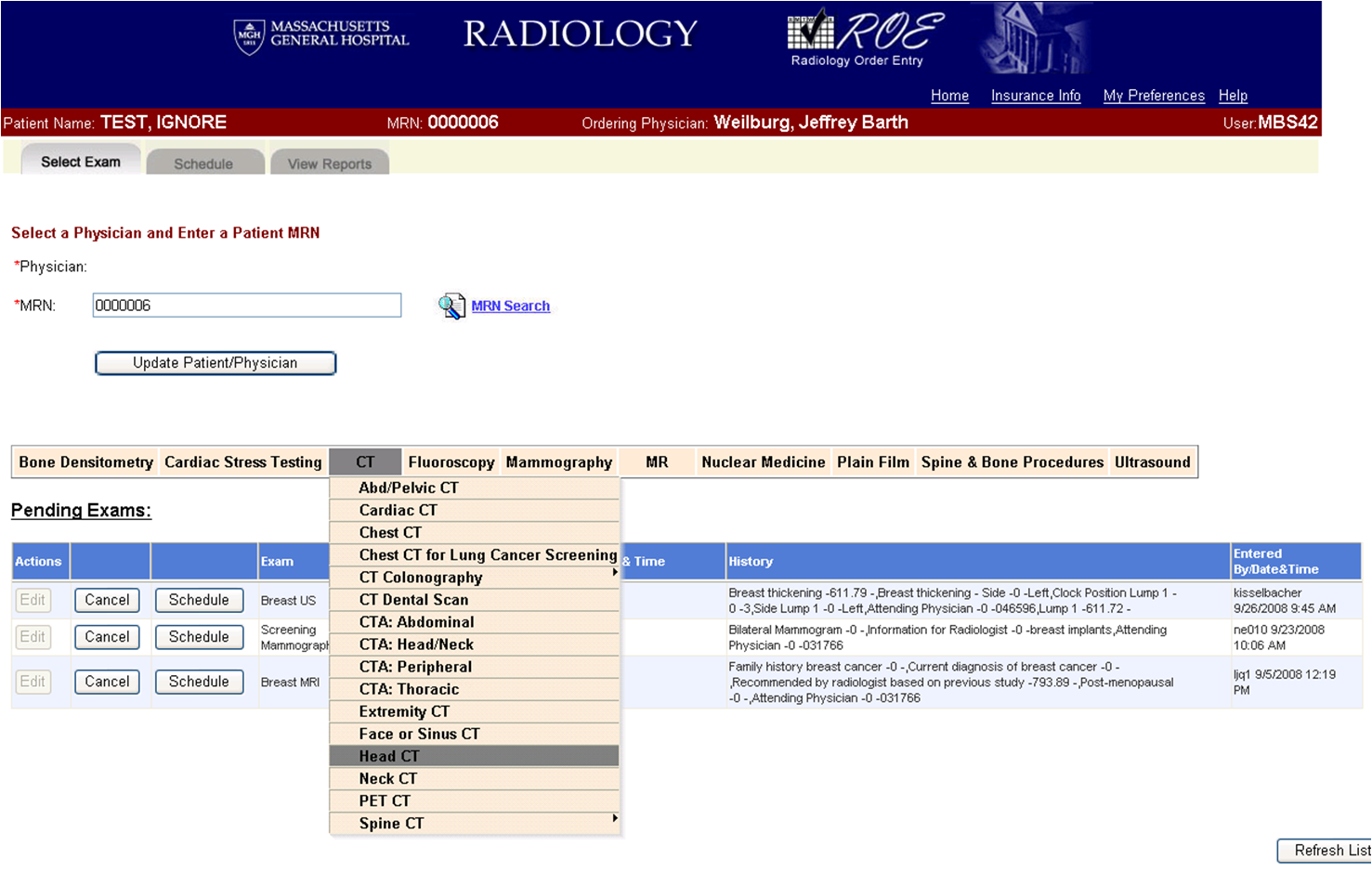Viewport: 1372px width, 872px height.
Task: Click the ROE Radiology Order Entry logo
Action: click(x=865, y=39)
